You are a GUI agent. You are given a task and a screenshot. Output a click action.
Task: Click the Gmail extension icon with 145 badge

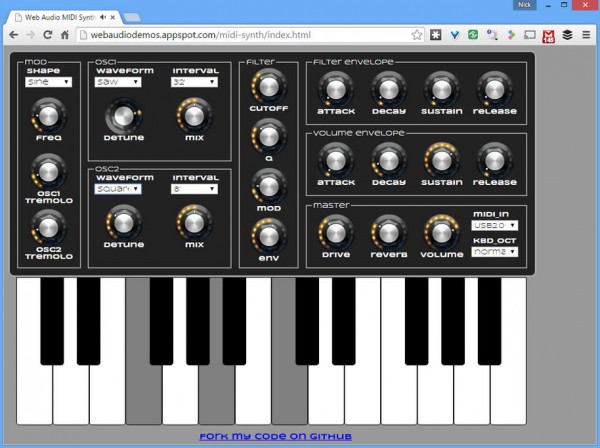pos(549,36)
